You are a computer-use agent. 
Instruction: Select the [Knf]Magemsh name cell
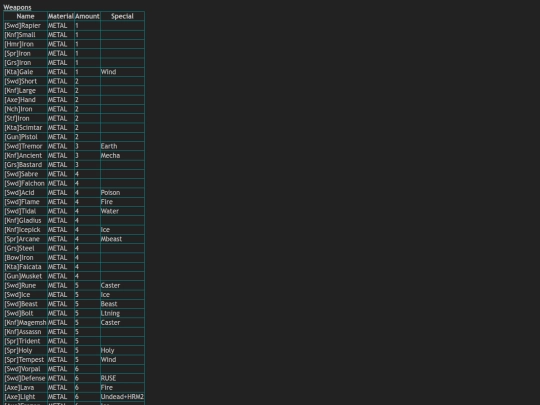coord(25,323)
